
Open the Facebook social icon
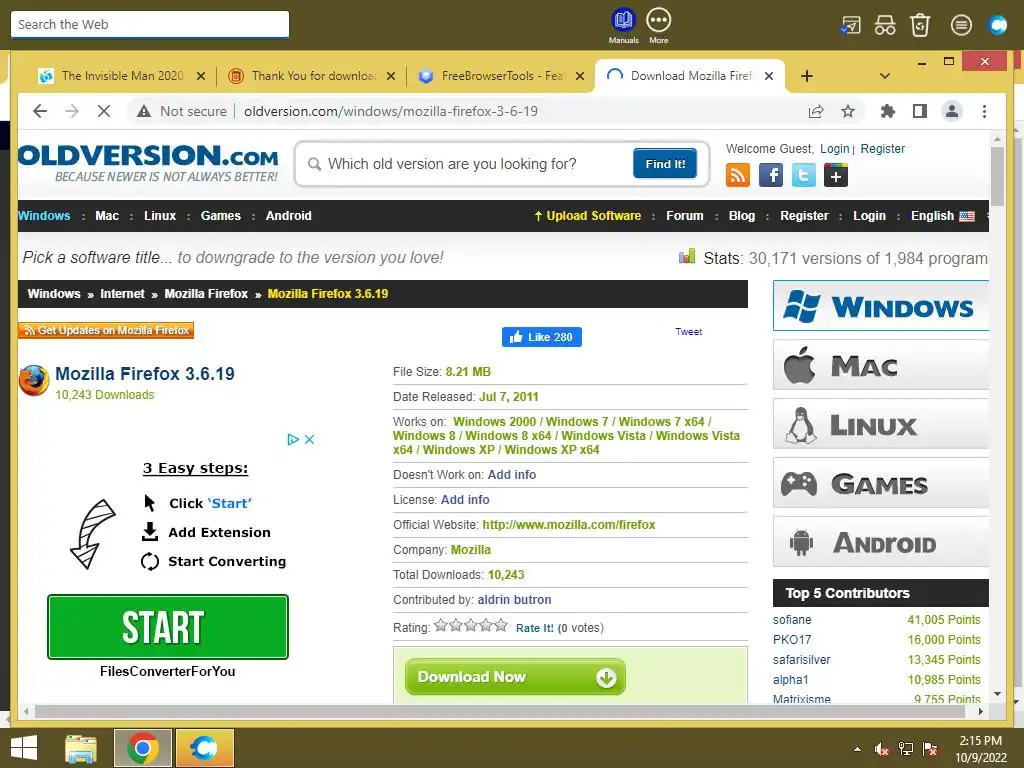click(x=771, y=175)
